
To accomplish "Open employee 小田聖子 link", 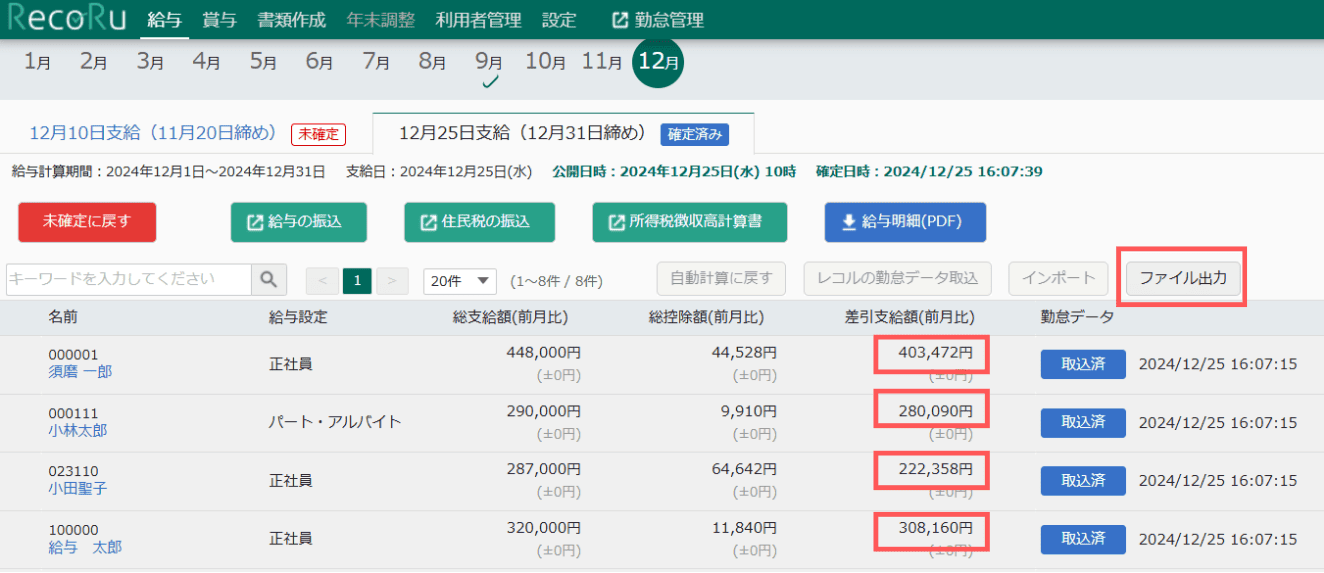I will (77, 489).
